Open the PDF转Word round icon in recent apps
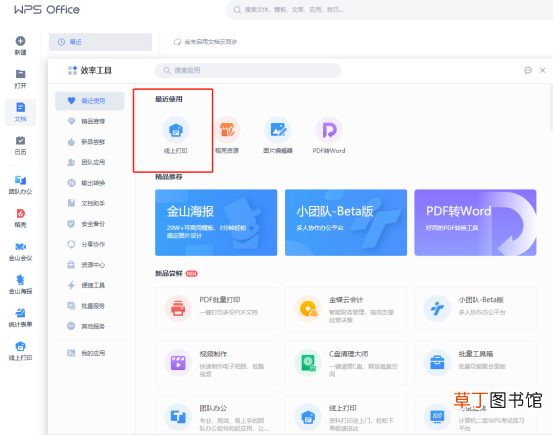The image size is (553, 435). [329, 130]
